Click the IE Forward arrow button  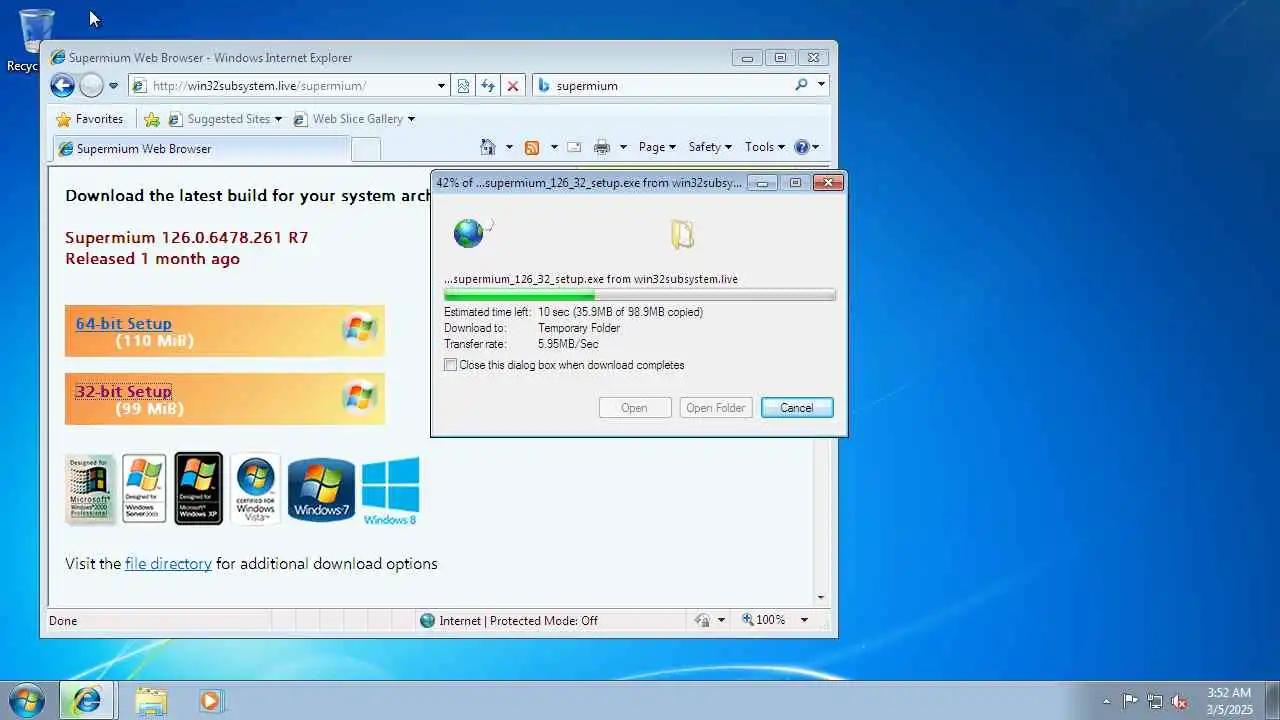[91, 86]
